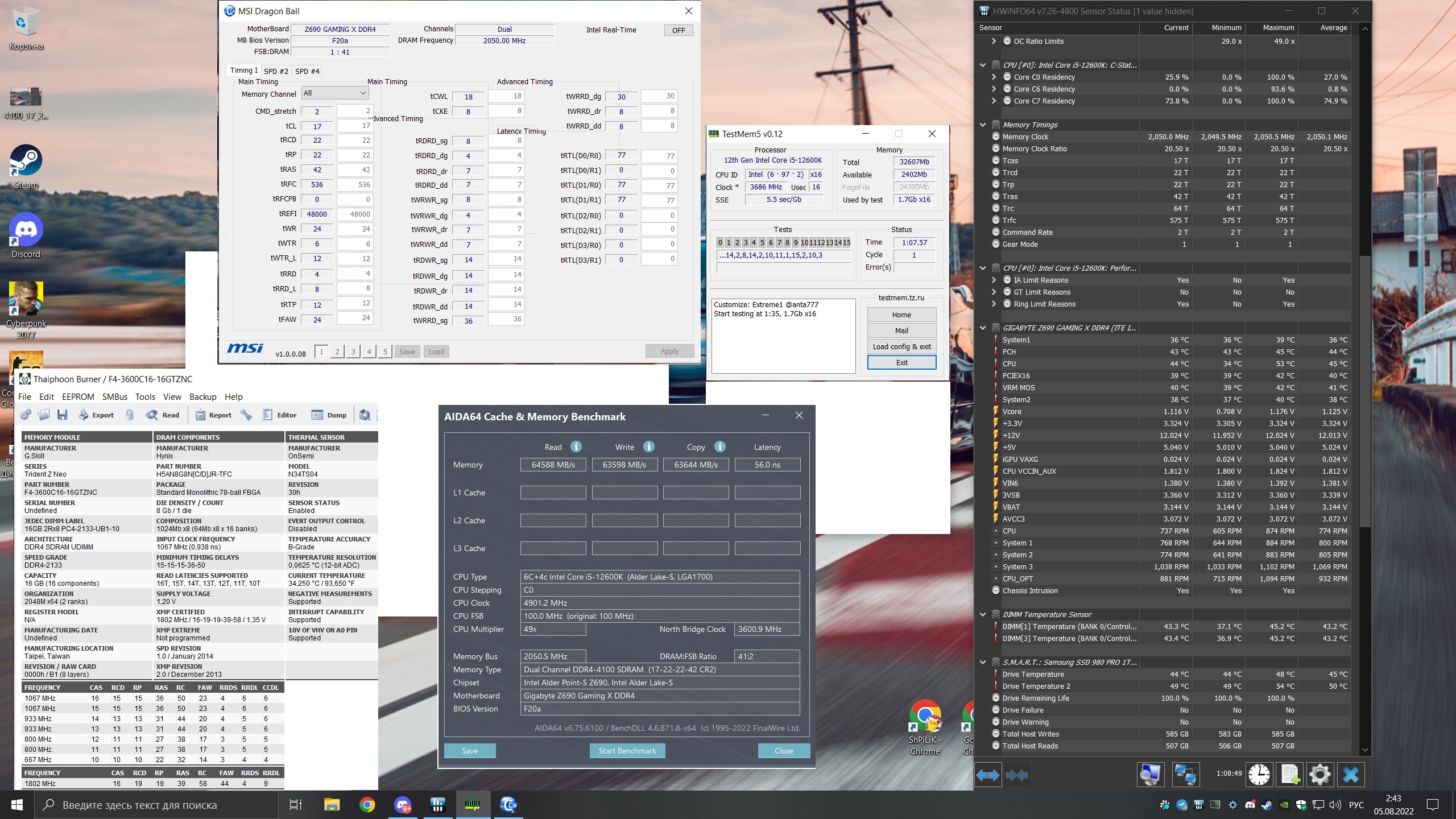Click HWiNFO expand columns arrows icon
1456x819 pixels.
[988, 775]
